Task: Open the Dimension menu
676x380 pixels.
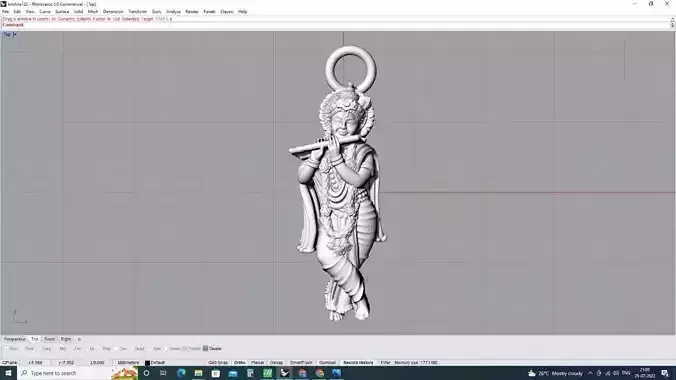Action: click(x=113, y=12)
